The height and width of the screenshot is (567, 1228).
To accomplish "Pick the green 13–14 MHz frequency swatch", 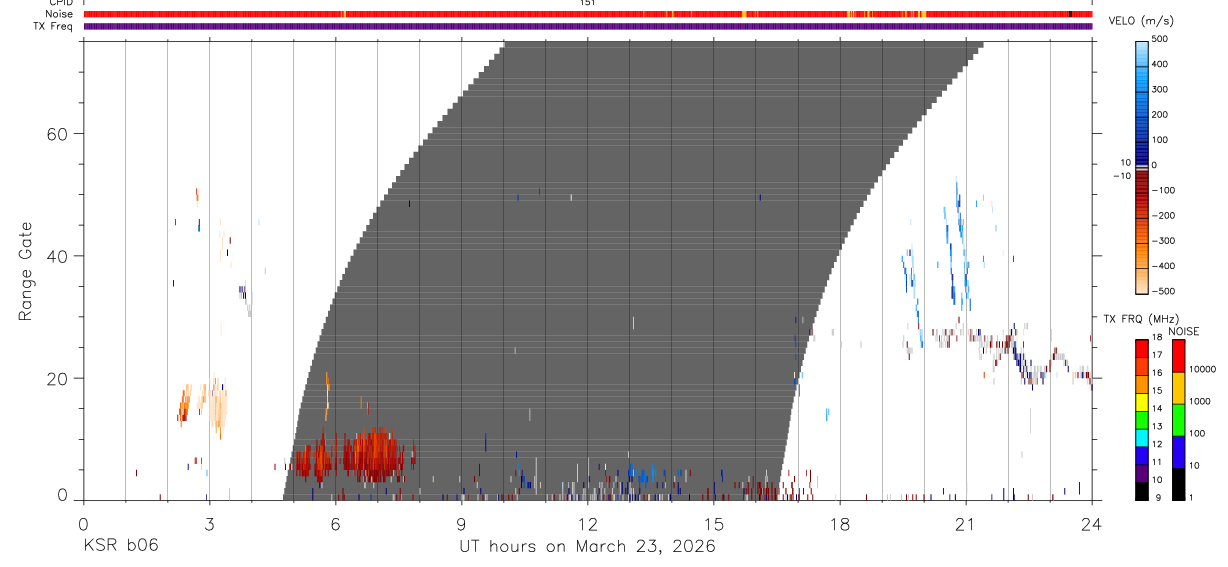I will coord(1142,419).
